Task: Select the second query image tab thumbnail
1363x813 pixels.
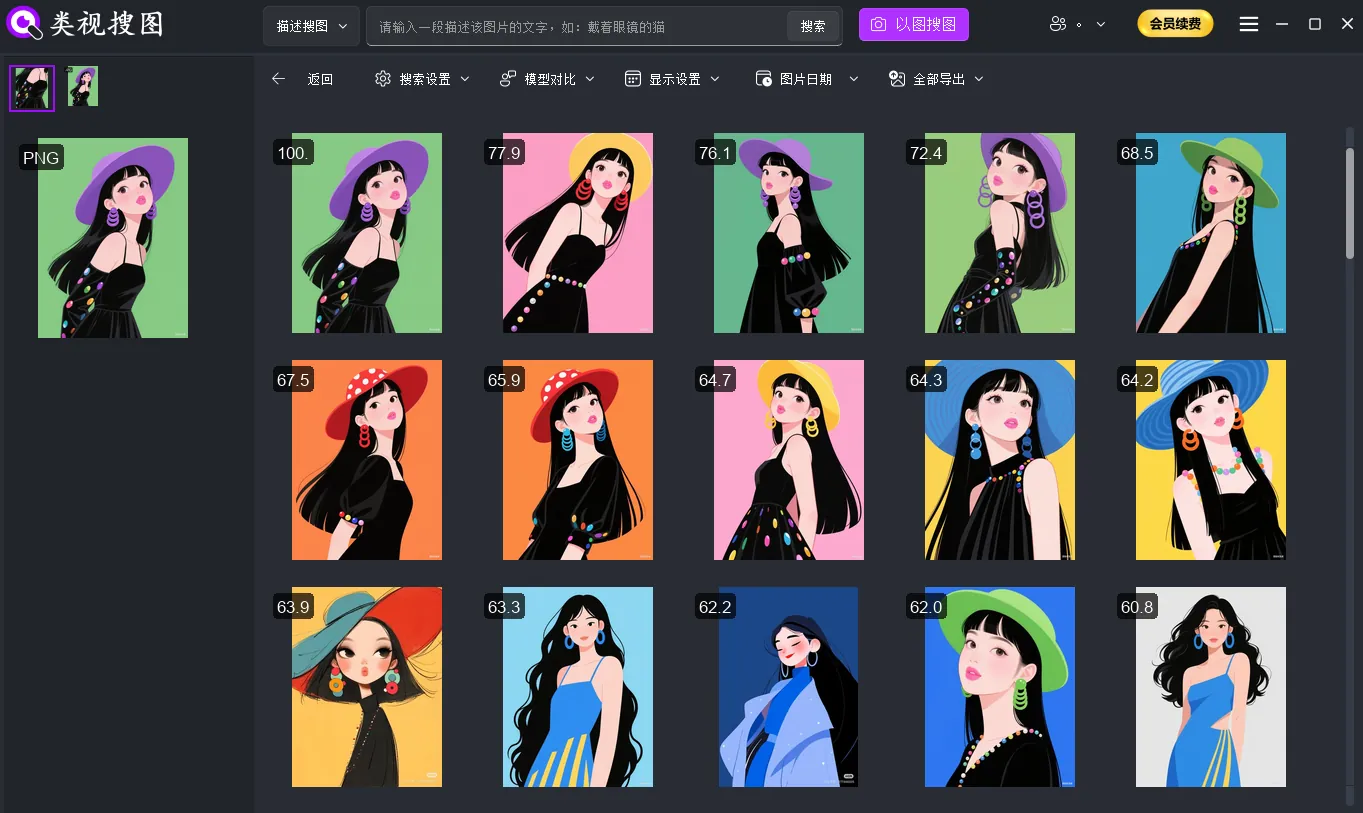Action: click(82, 87)
